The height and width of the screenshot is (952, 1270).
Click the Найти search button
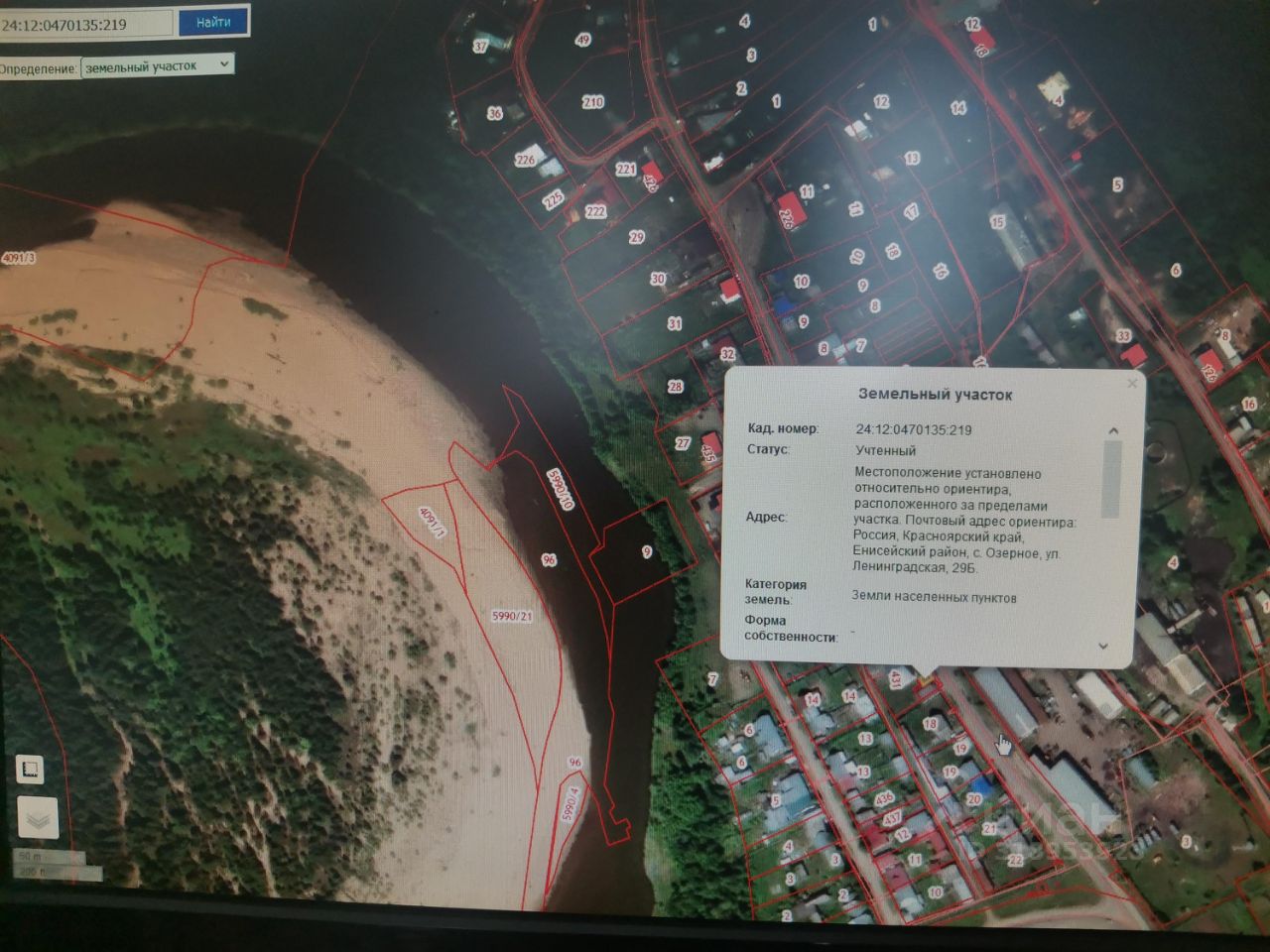(212, 22)
